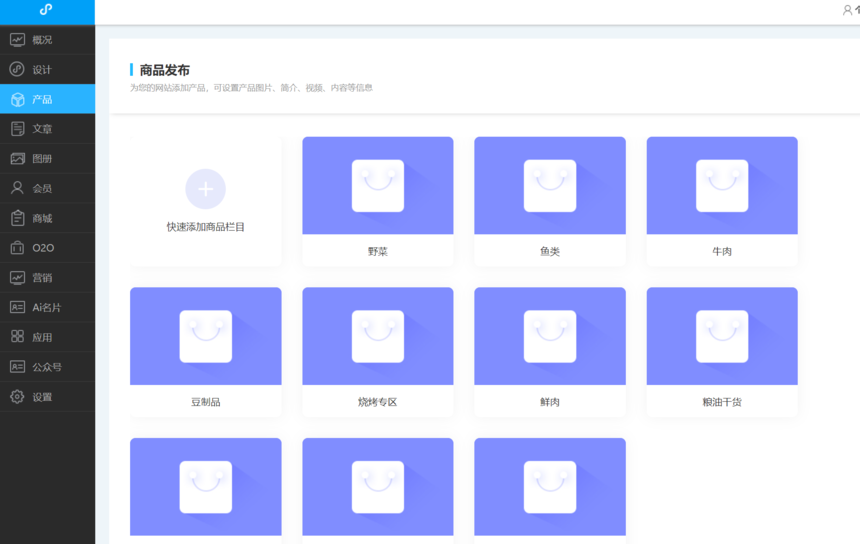The width and height of the screenshot is (860, 544).
Task: Open the 应用 menu label
Action: coord(42,337)
